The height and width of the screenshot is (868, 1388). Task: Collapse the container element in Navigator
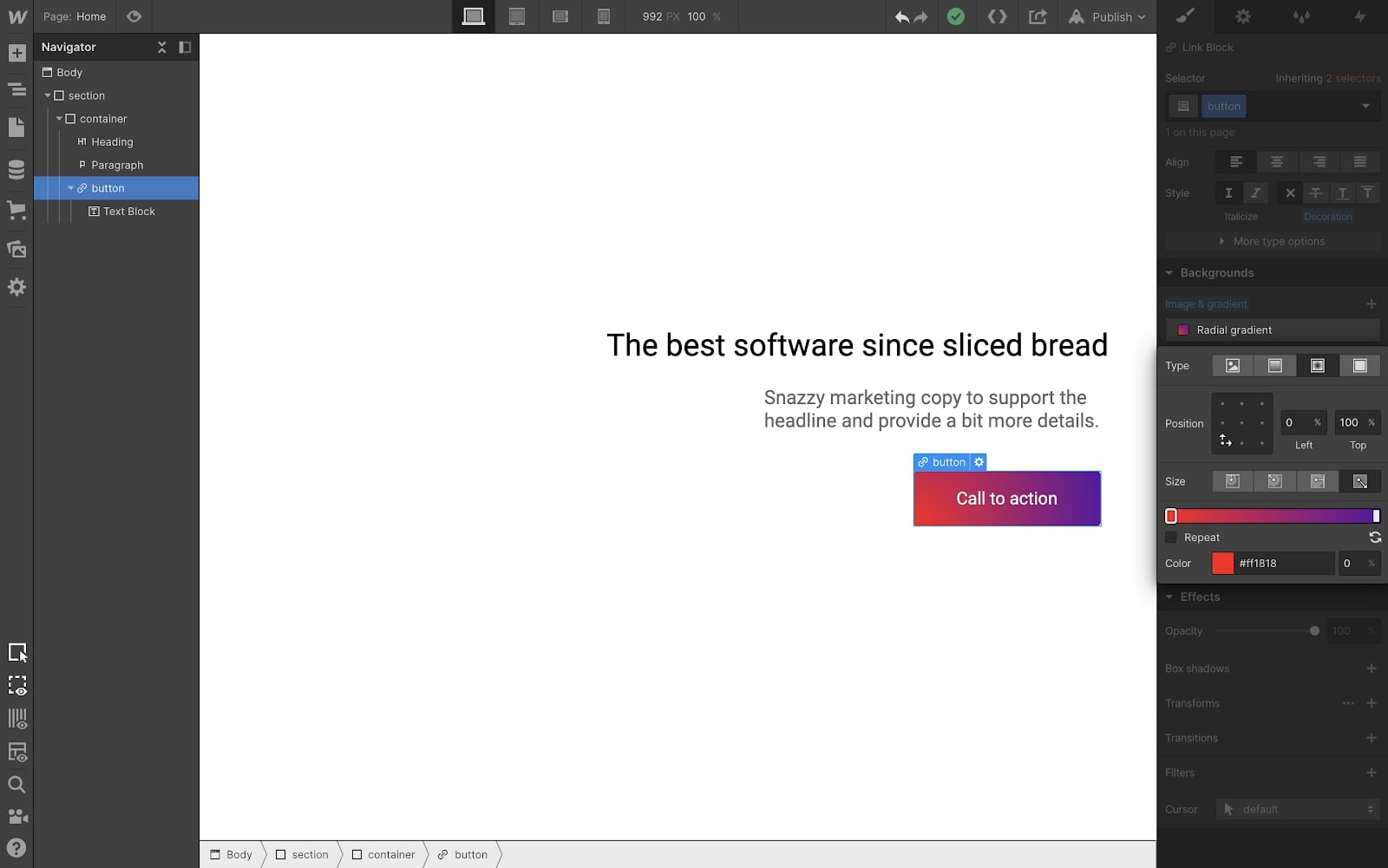click(59, 119)
